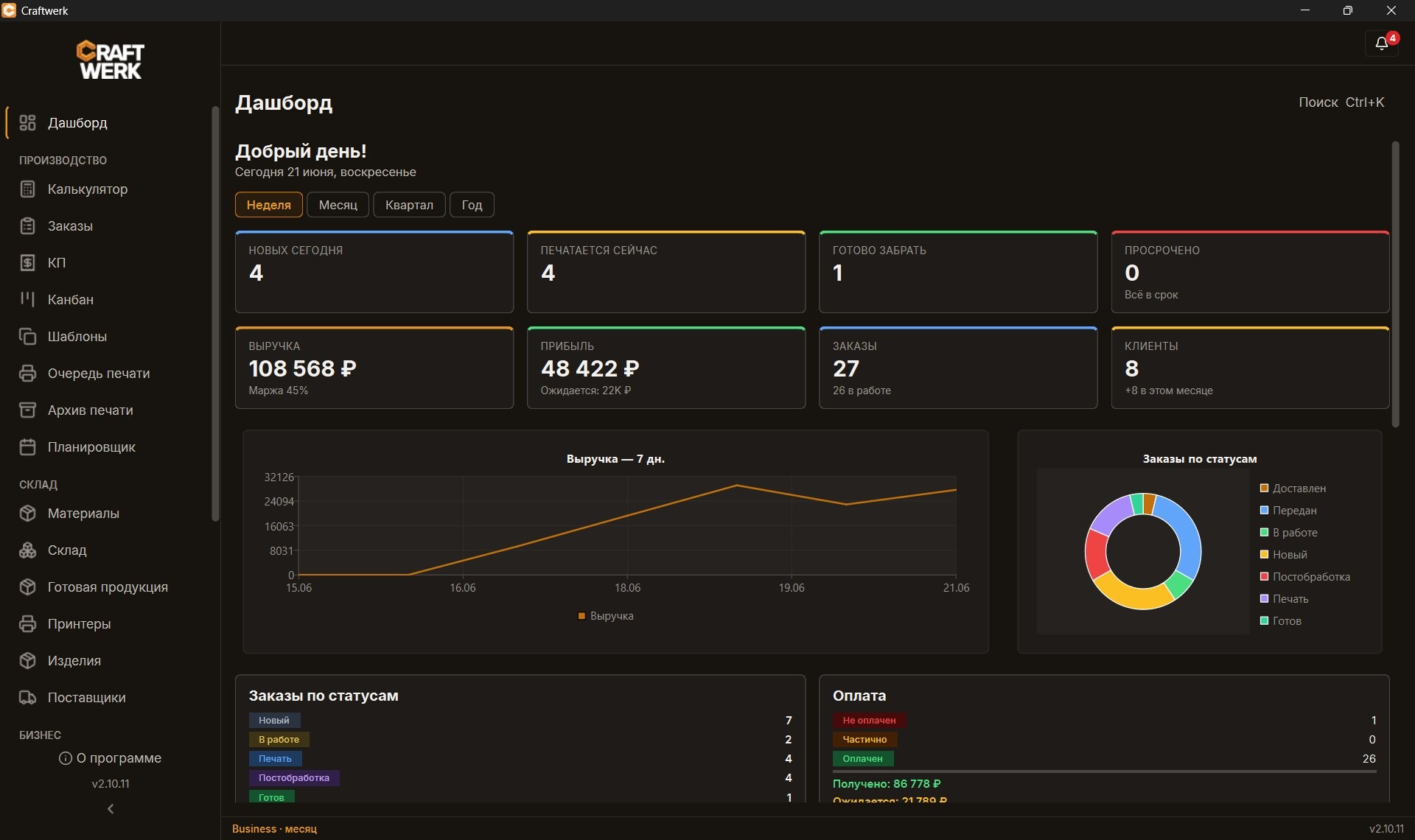Click the sidebar vertical scrollbar
Screen dimensions: 1415x840
(x=215, y=314)
